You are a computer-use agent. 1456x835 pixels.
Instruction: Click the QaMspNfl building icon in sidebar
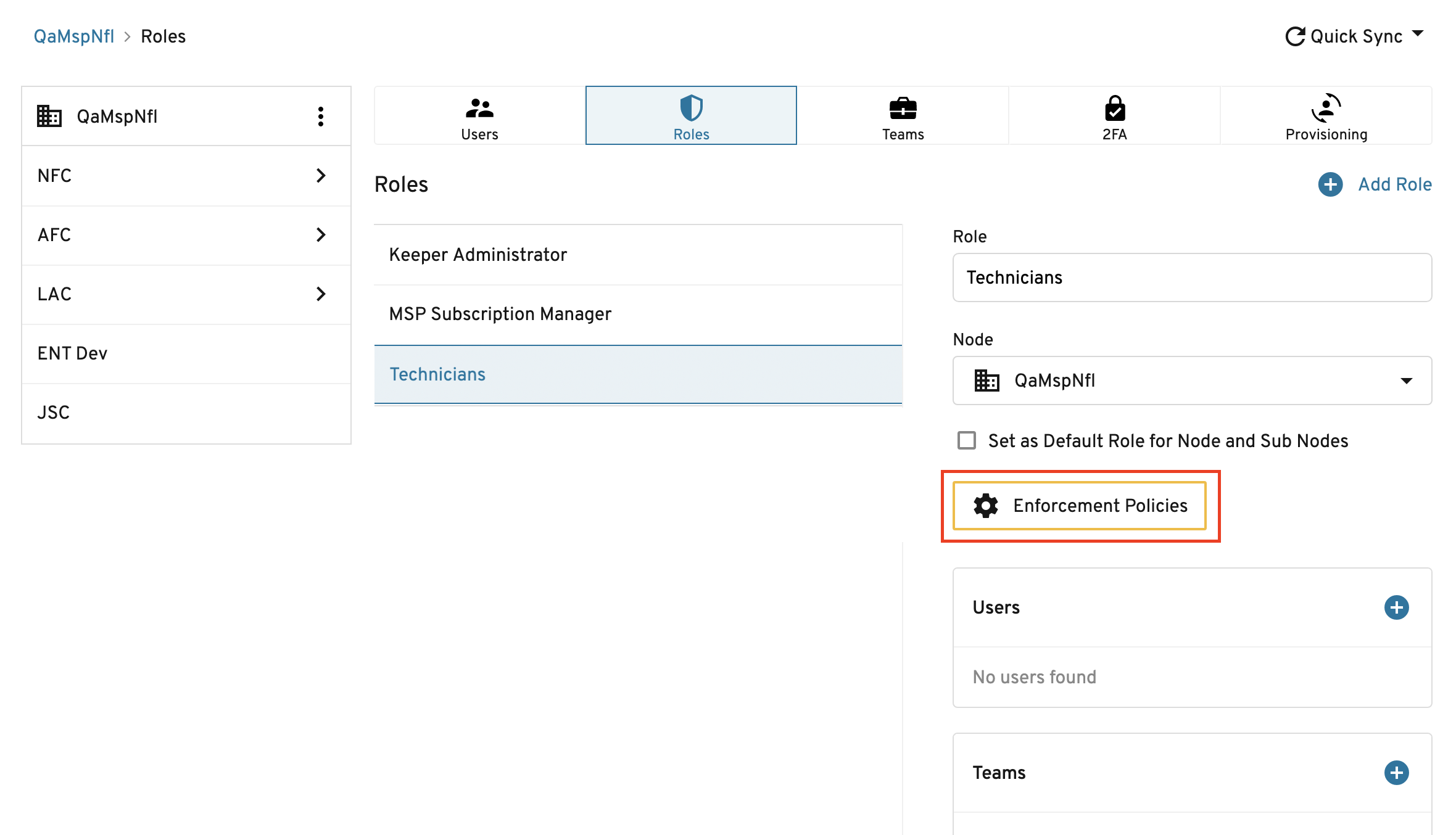point(49,116)
